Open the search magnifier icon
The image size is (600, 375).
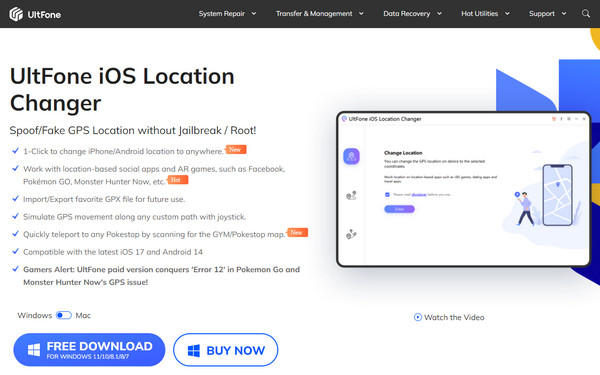tap(585, 14)
